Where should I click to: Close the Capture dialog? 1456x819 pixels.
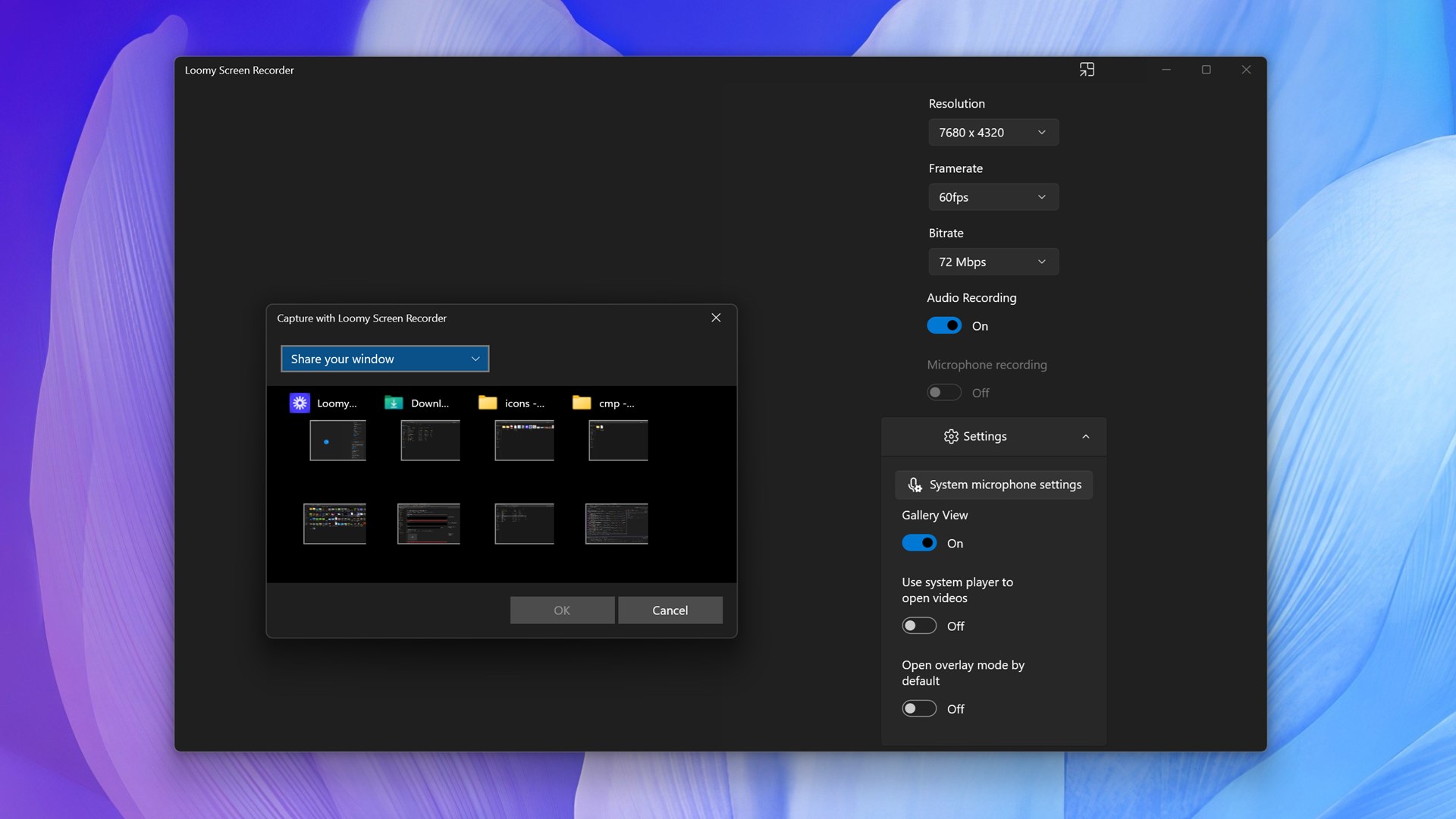[716, 318]
